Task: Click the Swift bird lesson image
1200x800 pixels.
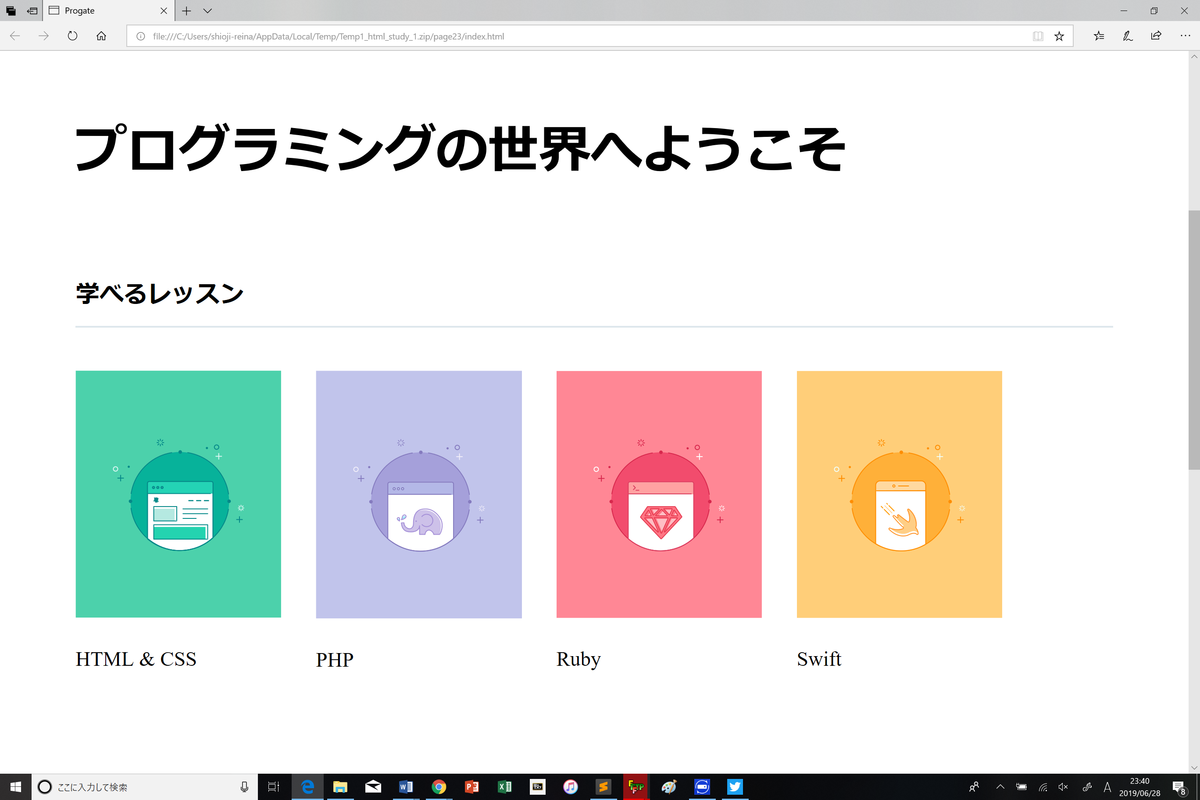Action: 899,494
